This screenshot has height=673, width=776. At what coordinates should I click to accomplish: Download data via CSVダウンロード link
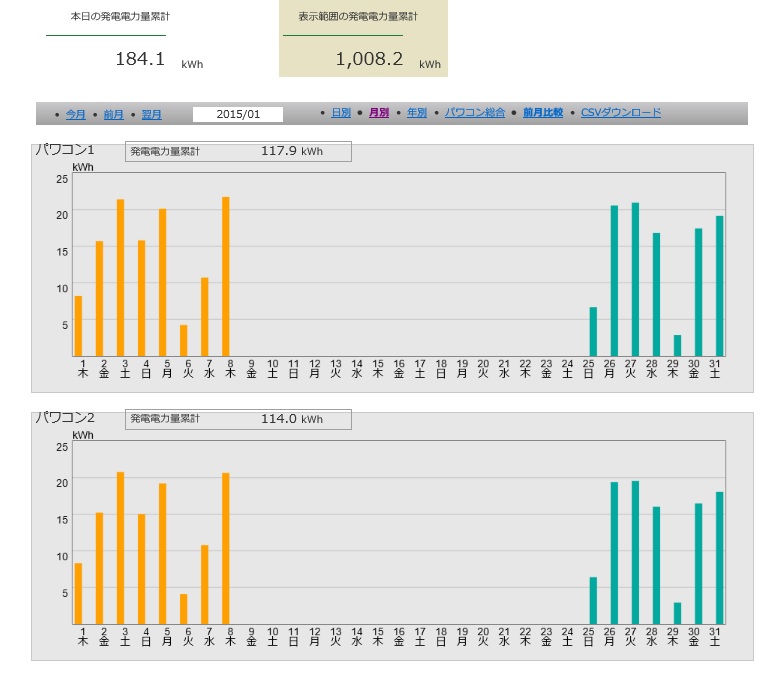click(x=621, y=113)
